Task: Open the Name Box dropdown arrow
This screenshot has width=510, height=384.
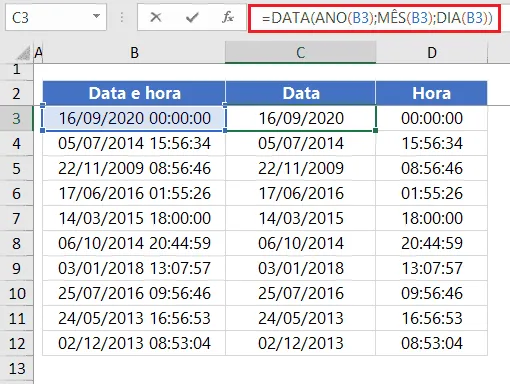Action: (x=96, y=16)
